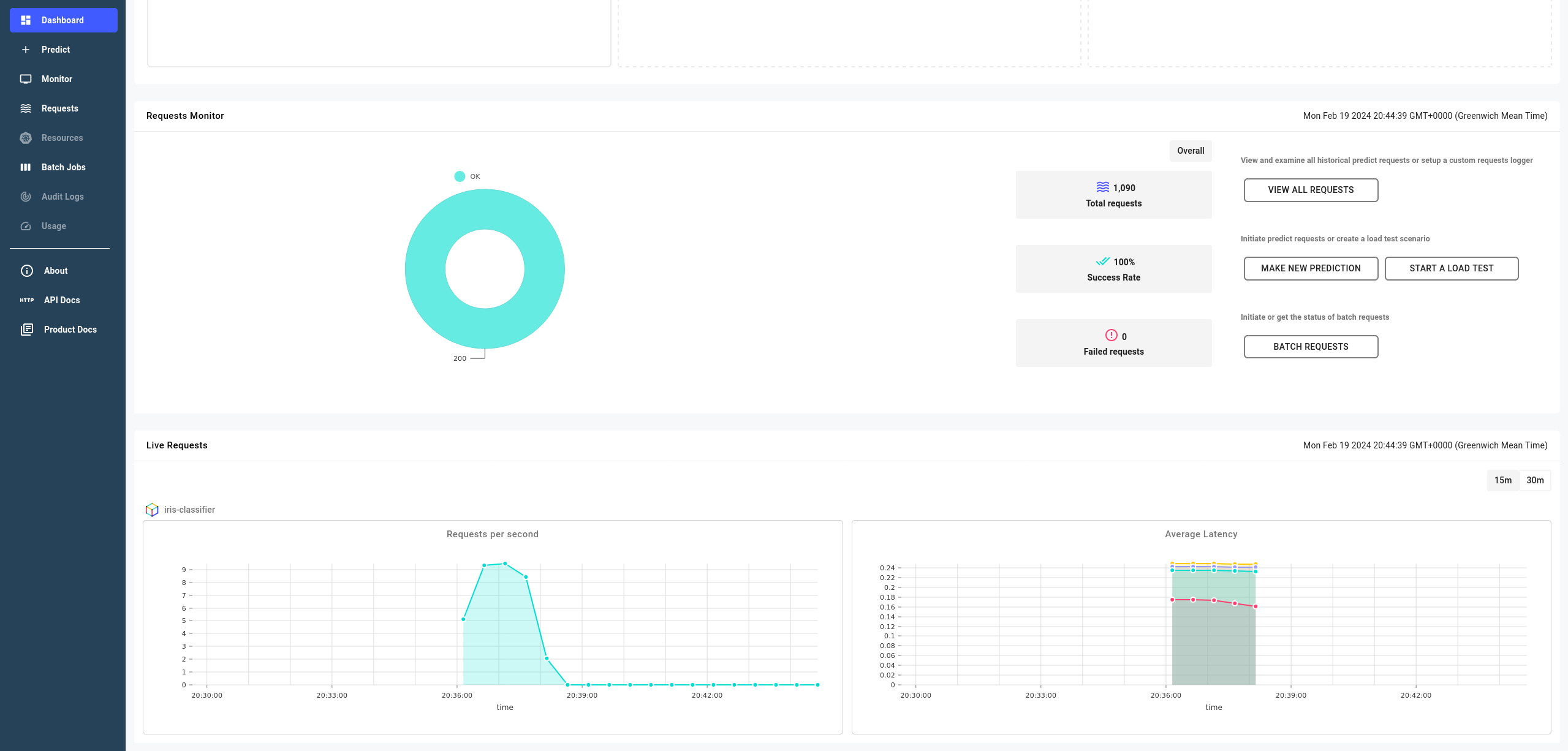Click MAKE NEW PREDICTION button
The width and height of the screenshot is (1568, 751).
[1311, 268]
